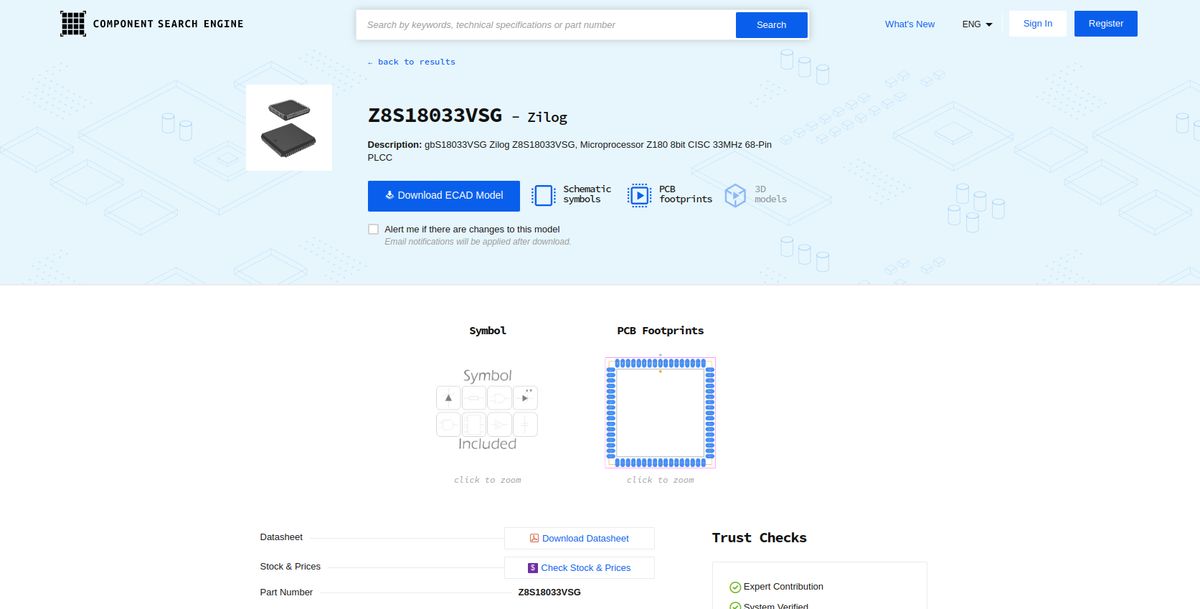Screen dimensions: 1200x609
Task: Click the System Verified check indicator
Action: click(x=735, y=606)
